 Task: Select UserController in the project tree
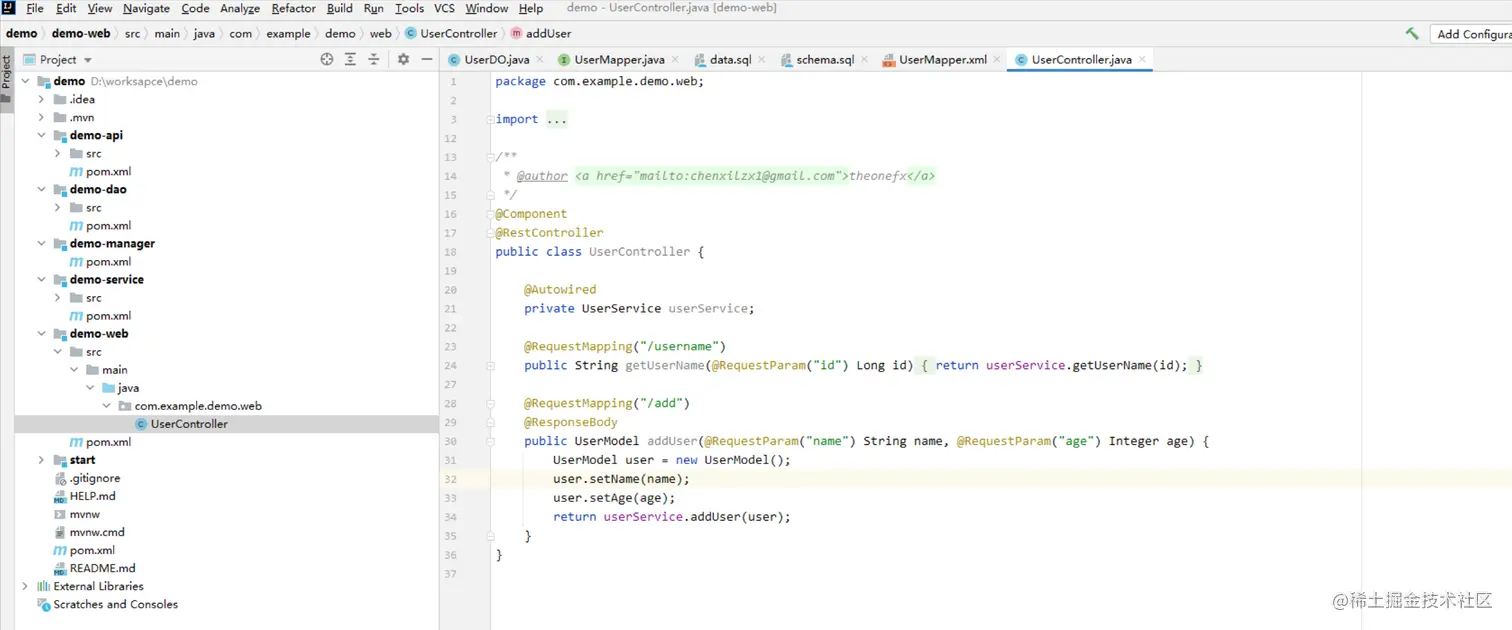[189, 424]
